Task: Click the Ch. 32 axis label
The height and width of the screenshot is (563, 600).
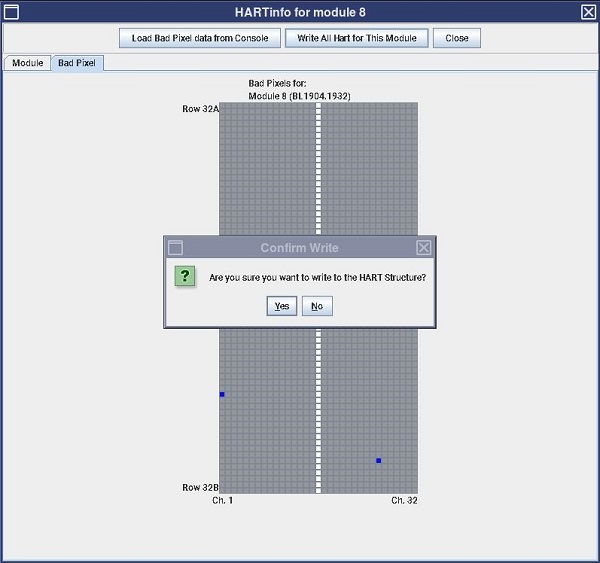Action: point(404,500)
